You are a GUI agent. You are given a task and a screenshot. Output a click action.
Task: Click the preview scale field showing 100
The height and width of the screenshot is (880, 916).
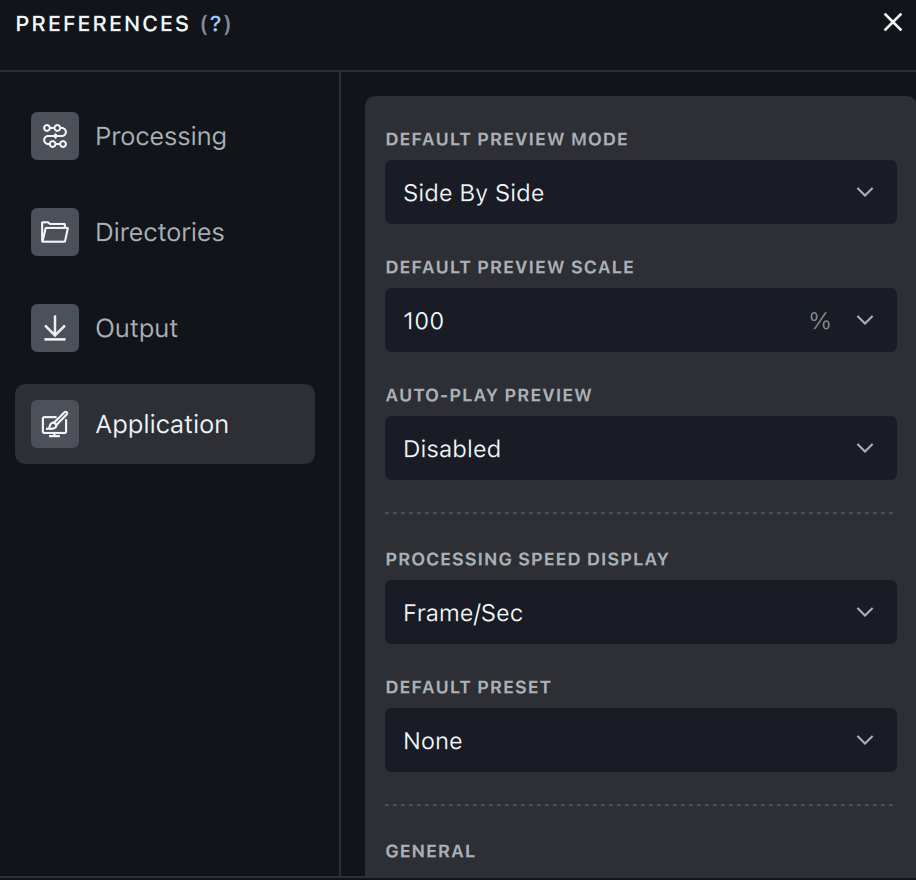[590, 320]
